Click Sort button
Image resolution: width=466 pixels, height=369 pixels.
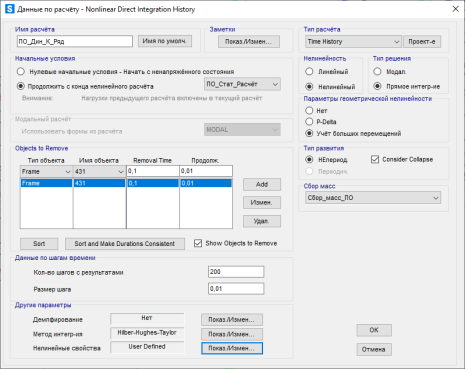pyautogui.click(x=39, y=244)
